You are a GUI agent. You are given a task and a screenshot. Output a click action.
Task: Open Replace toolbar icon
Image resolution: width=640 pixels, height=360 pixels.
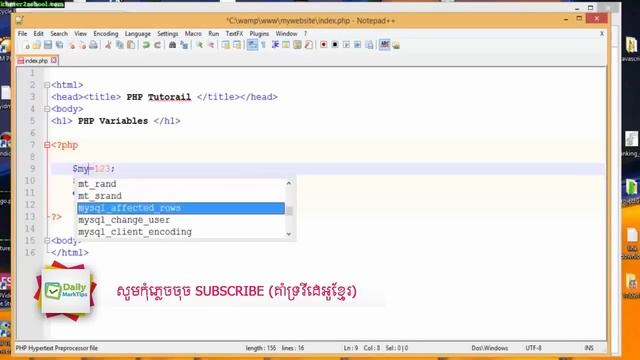tap(184, 45)
